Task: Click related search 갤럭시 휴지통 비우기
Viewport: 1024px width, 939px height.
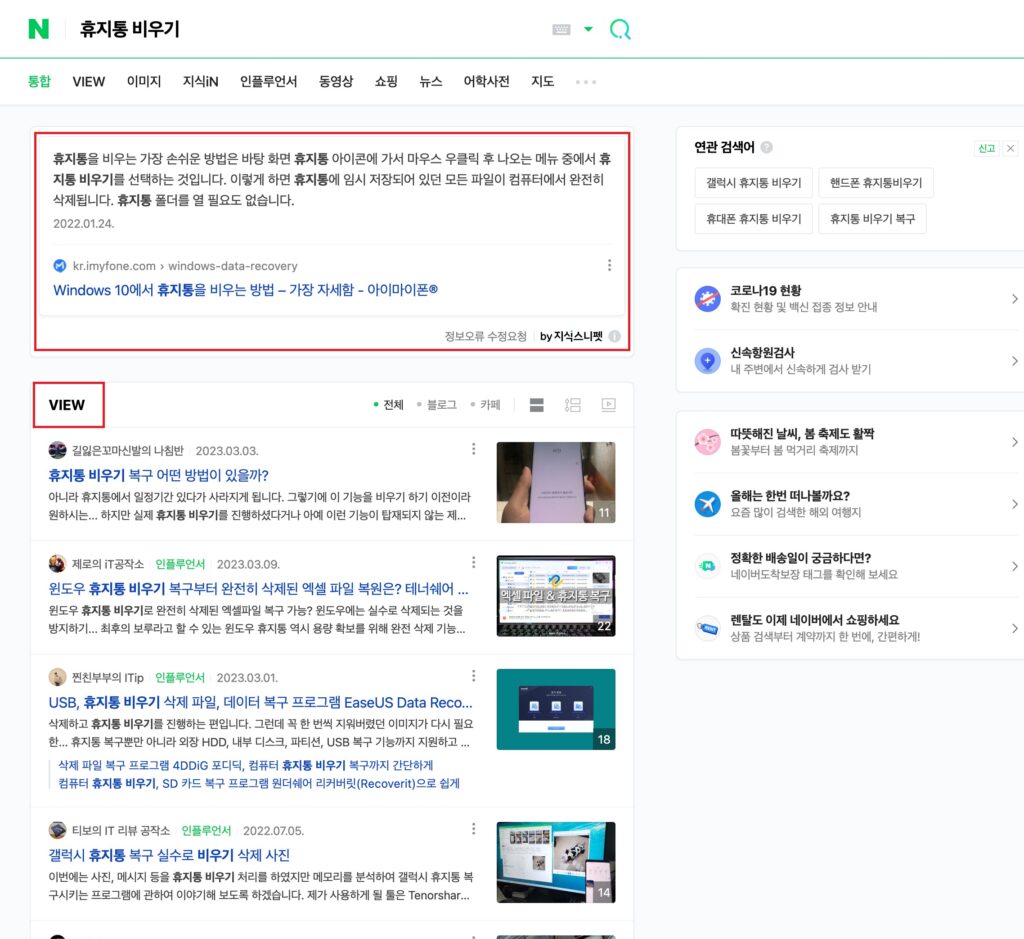Action: (x=753, y=184)
